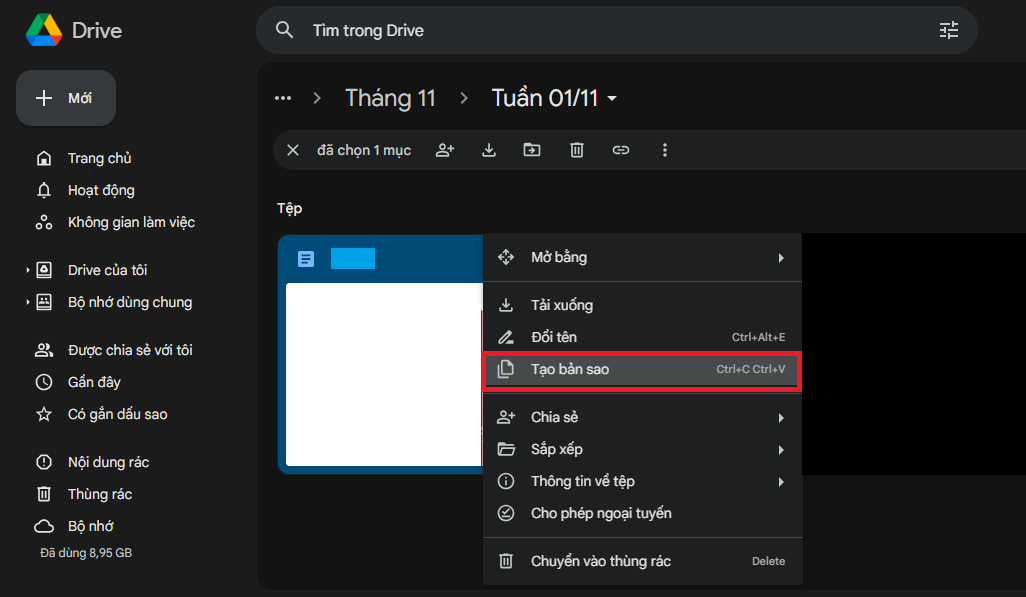The width and height of the screenshot is (1026, 597).
Task: Expand the Bộ nhớ dùng chung tree
Action: (27, 302)
